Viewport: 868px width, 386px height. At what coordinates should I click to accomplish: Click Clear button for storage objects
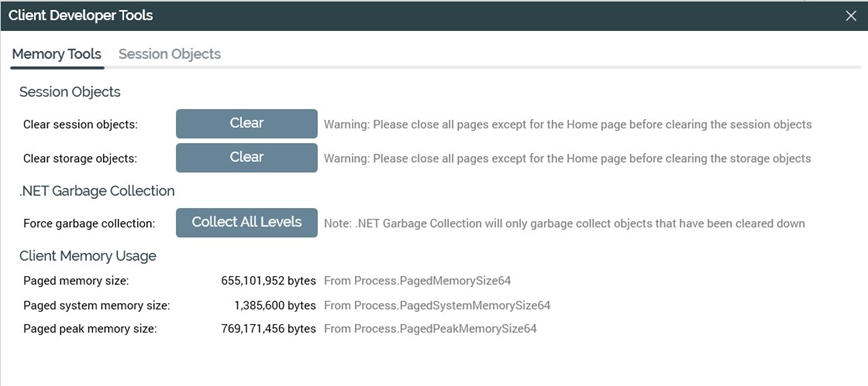click(x=247, y=157)
